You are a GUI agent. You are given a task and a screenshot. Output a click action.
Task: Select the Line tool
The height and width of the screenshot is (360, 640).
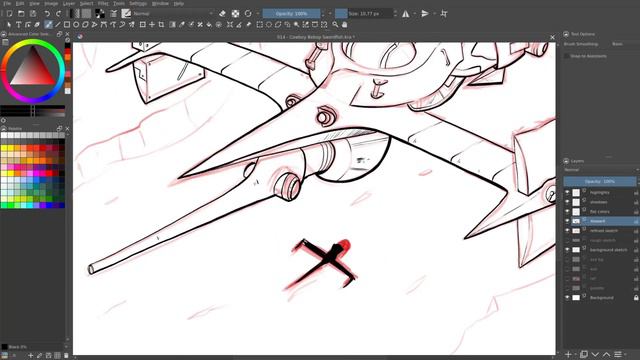58,24
